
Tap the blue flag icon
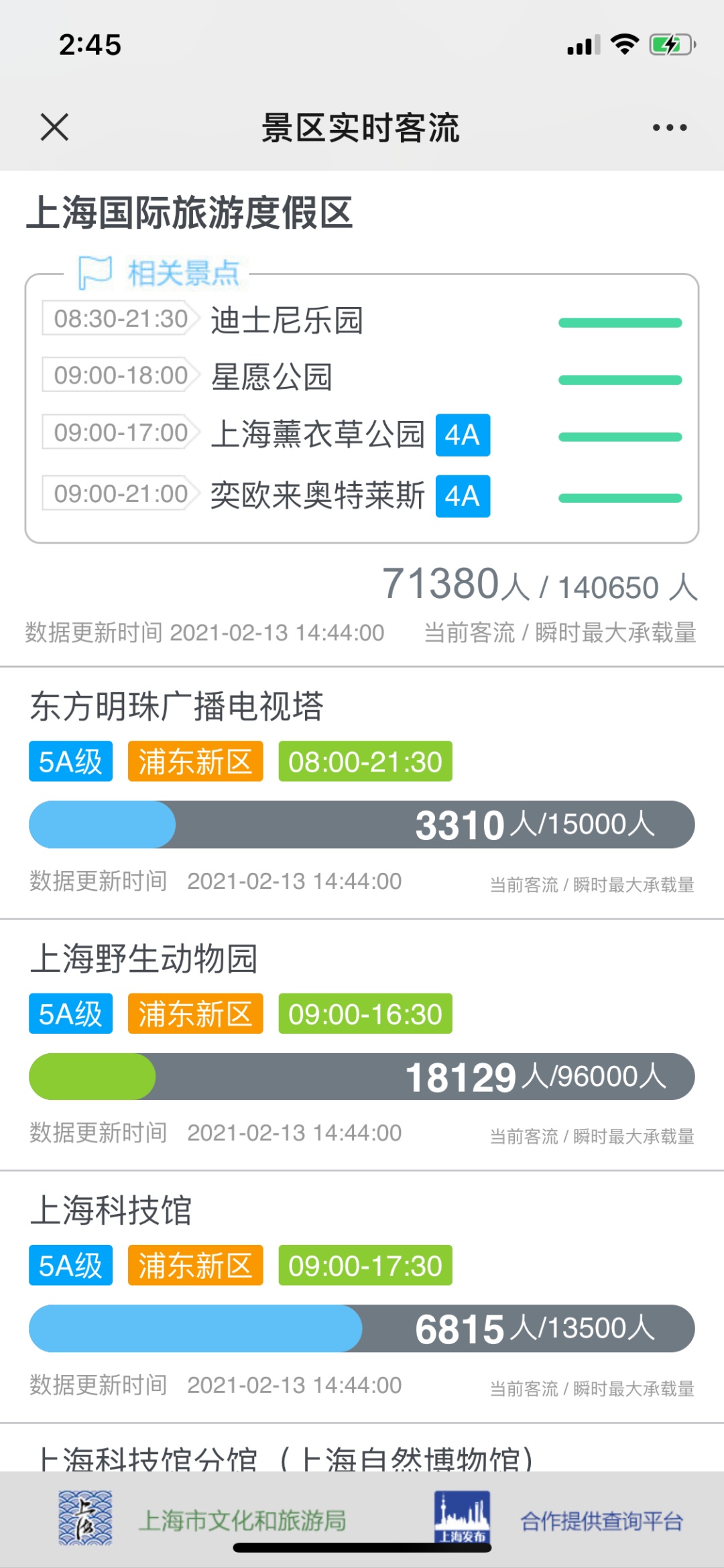point(95,272)
